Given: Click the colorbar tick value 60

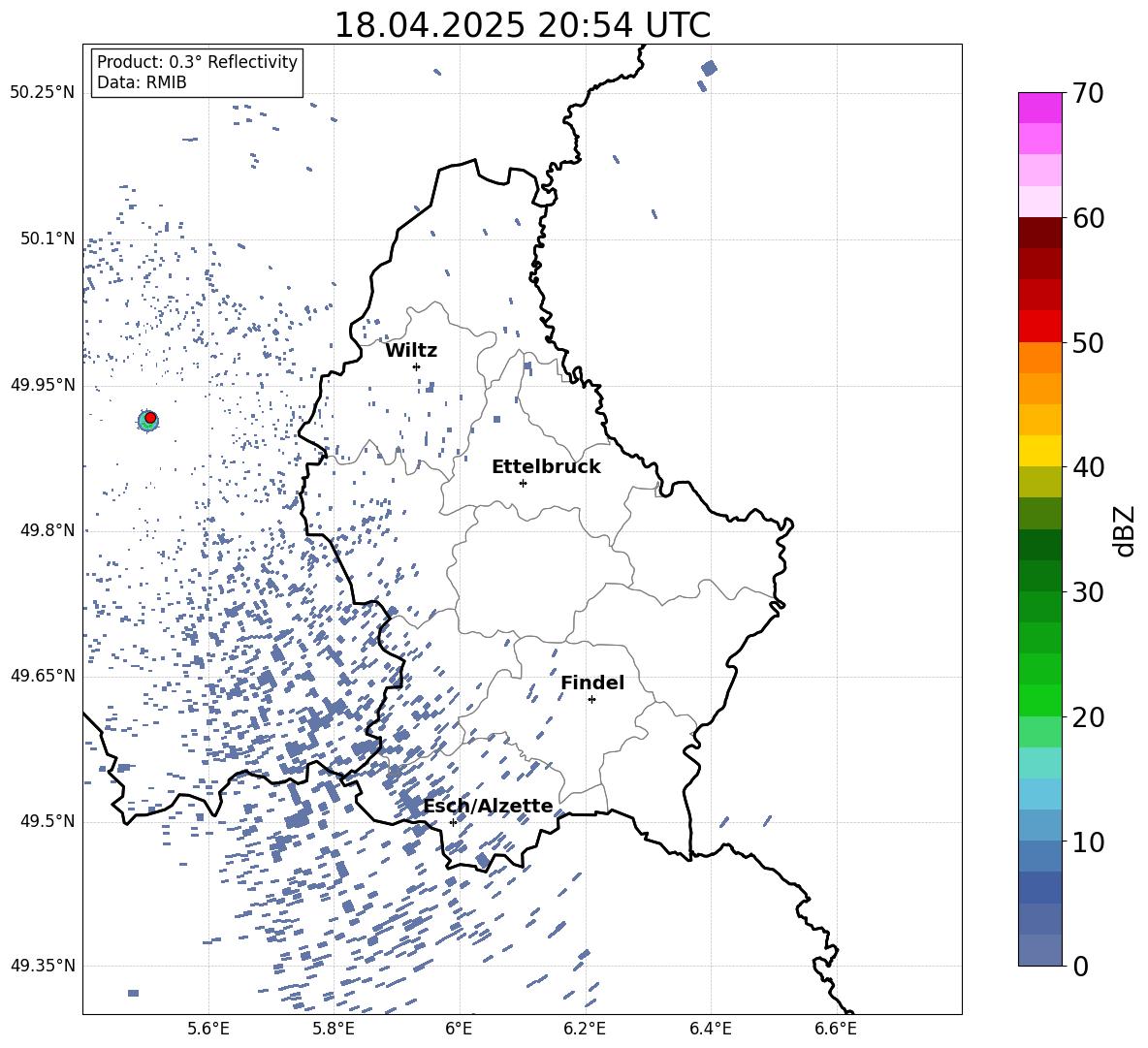Looking at the screenshot, I should [1087, 218].
